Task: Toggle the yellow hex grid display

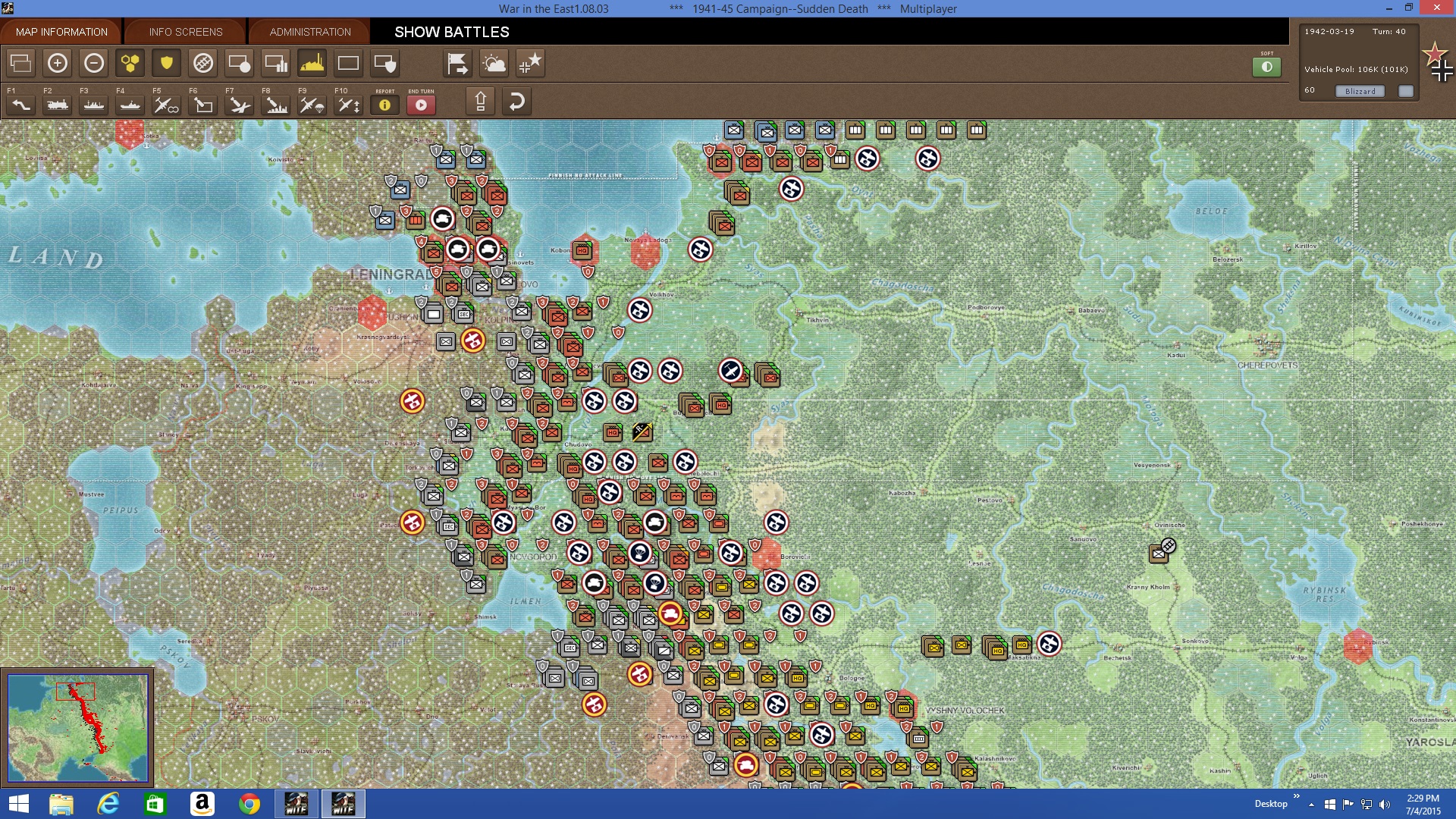Action: [130, 63]
